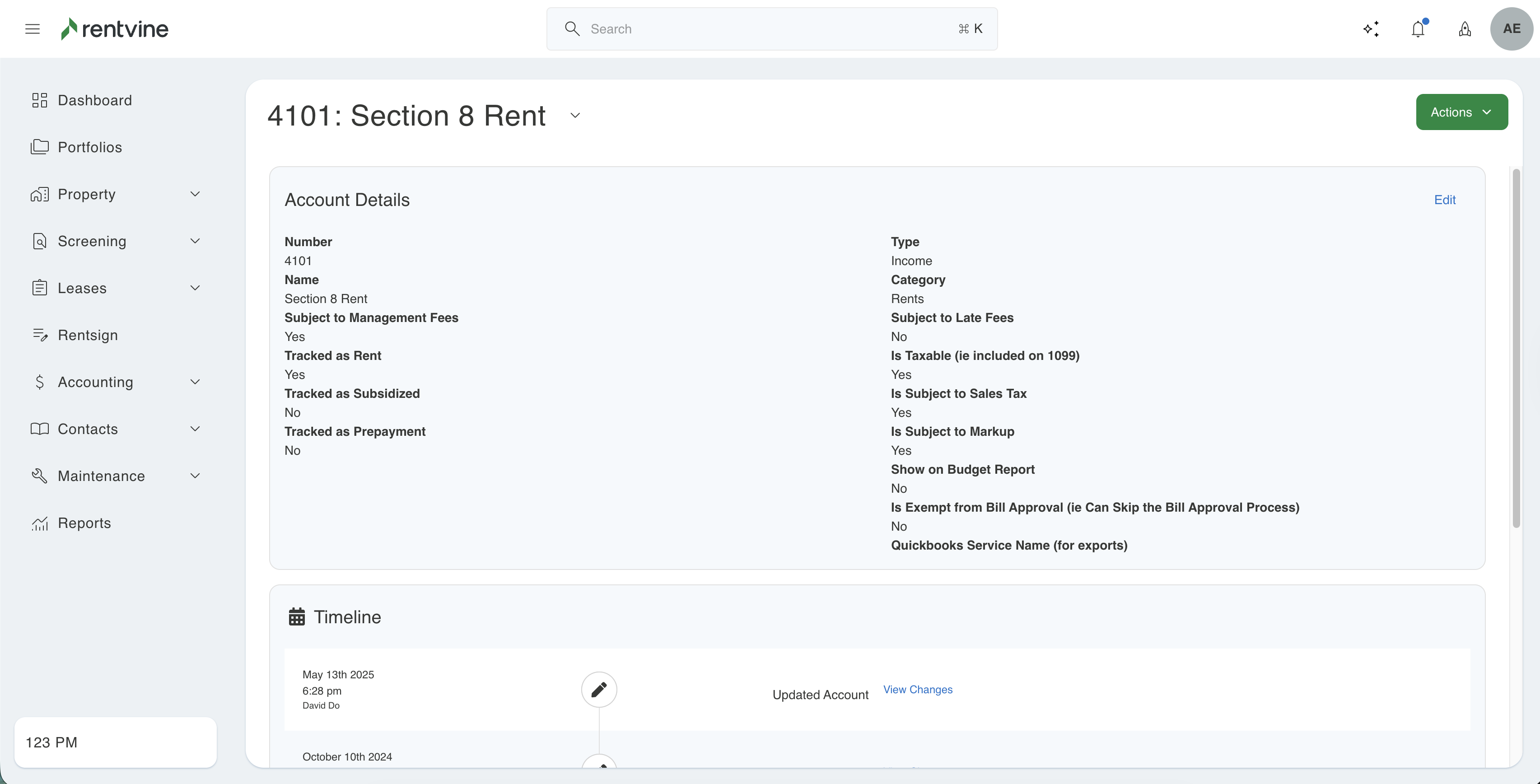Click the AI sparkle icon

(x=1371, y=29)
